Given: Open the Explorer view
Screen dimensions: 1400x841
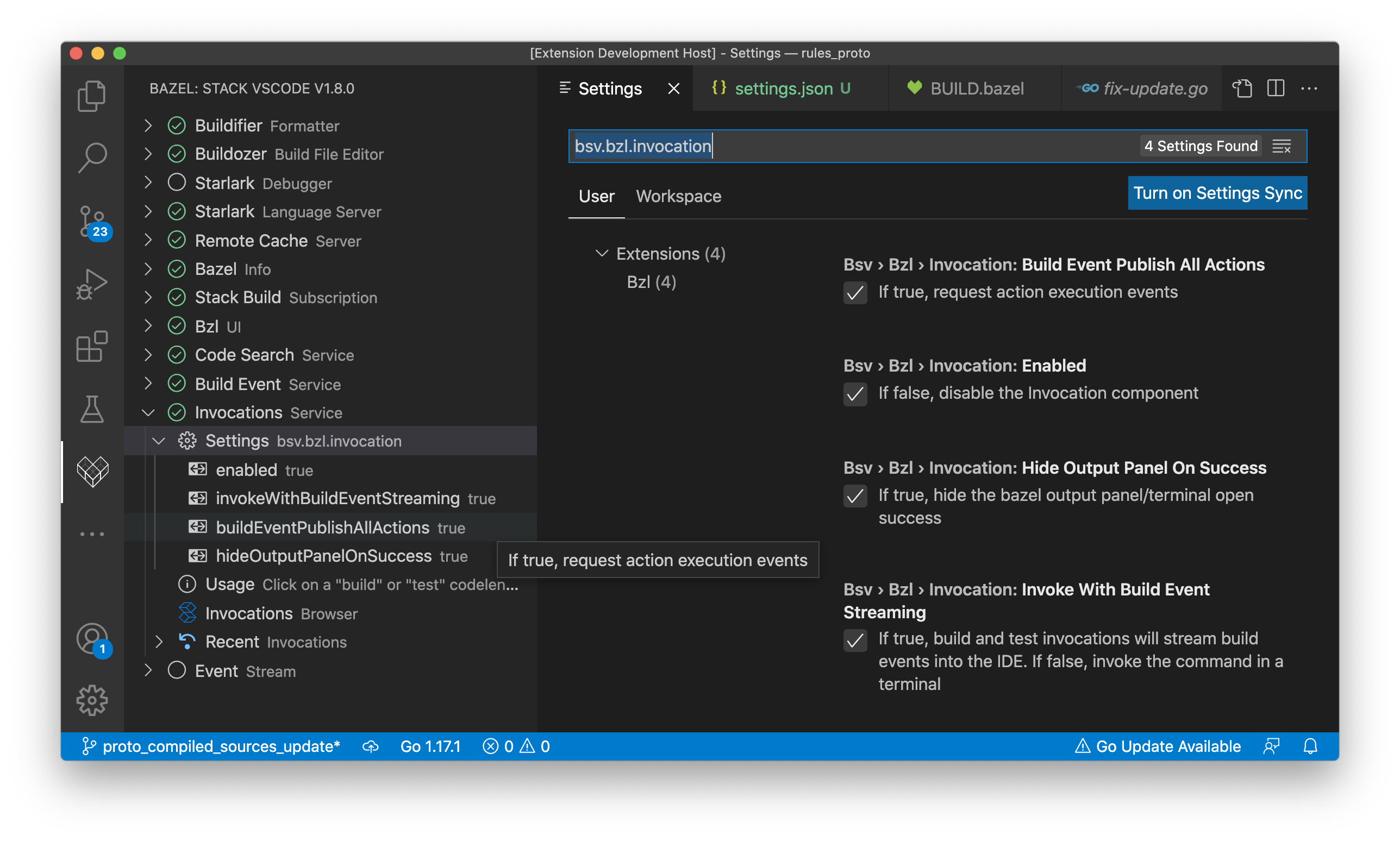Looking at the screenshot, I should (x=91, y=95).
